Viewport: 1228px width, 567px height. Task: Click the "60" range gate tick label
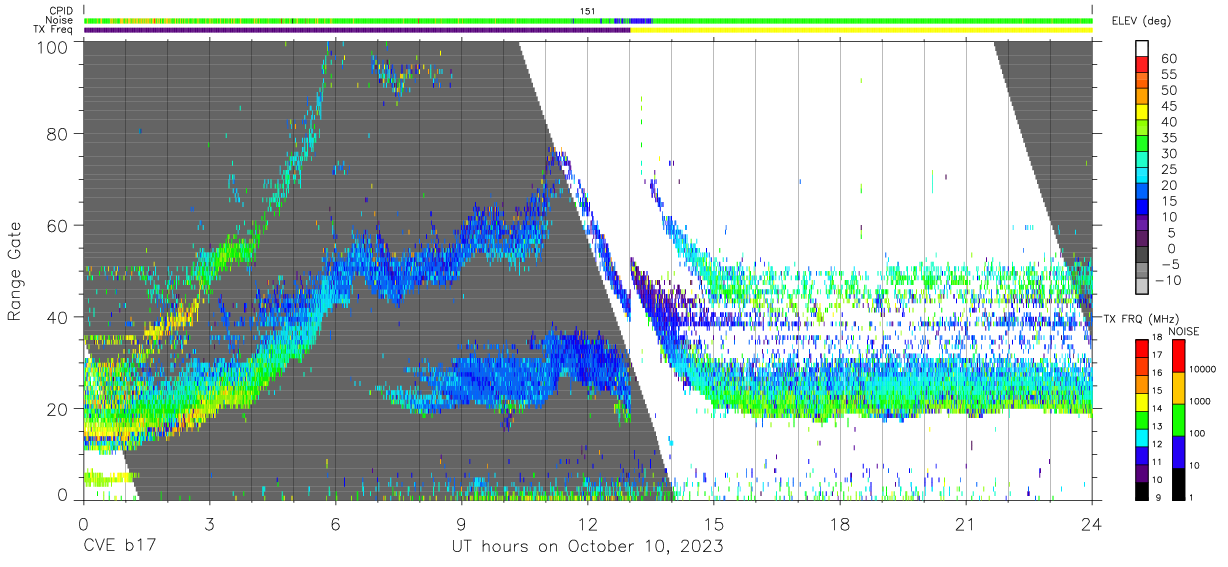(59, 226)
